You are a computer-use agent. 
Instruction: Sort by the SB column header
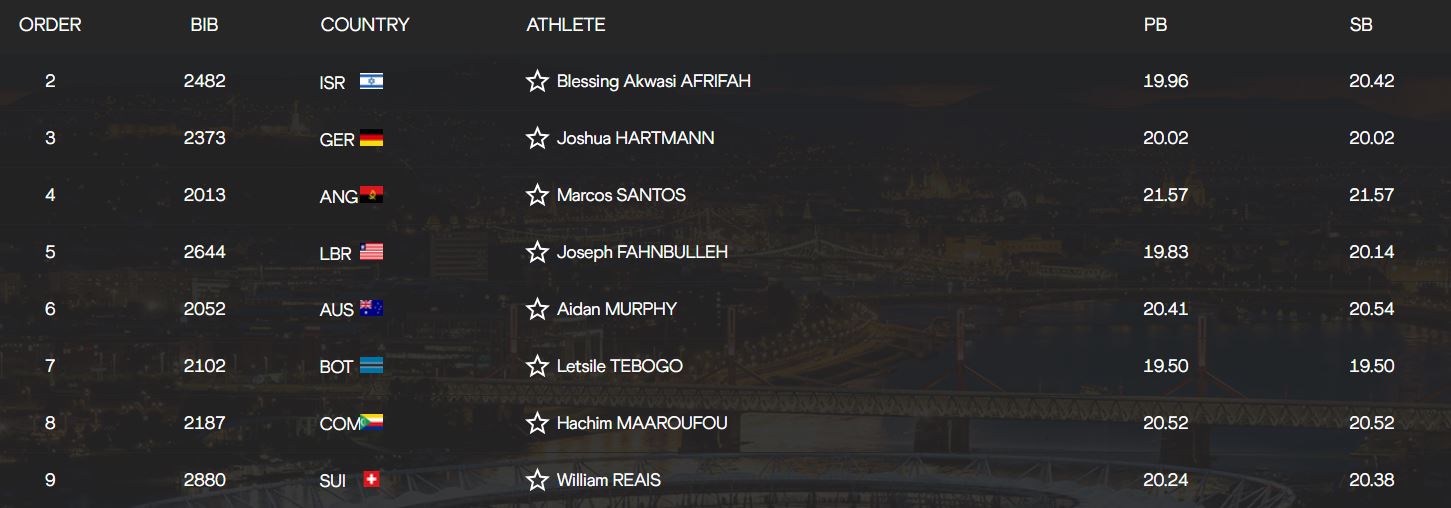[x=1361, y=25]
